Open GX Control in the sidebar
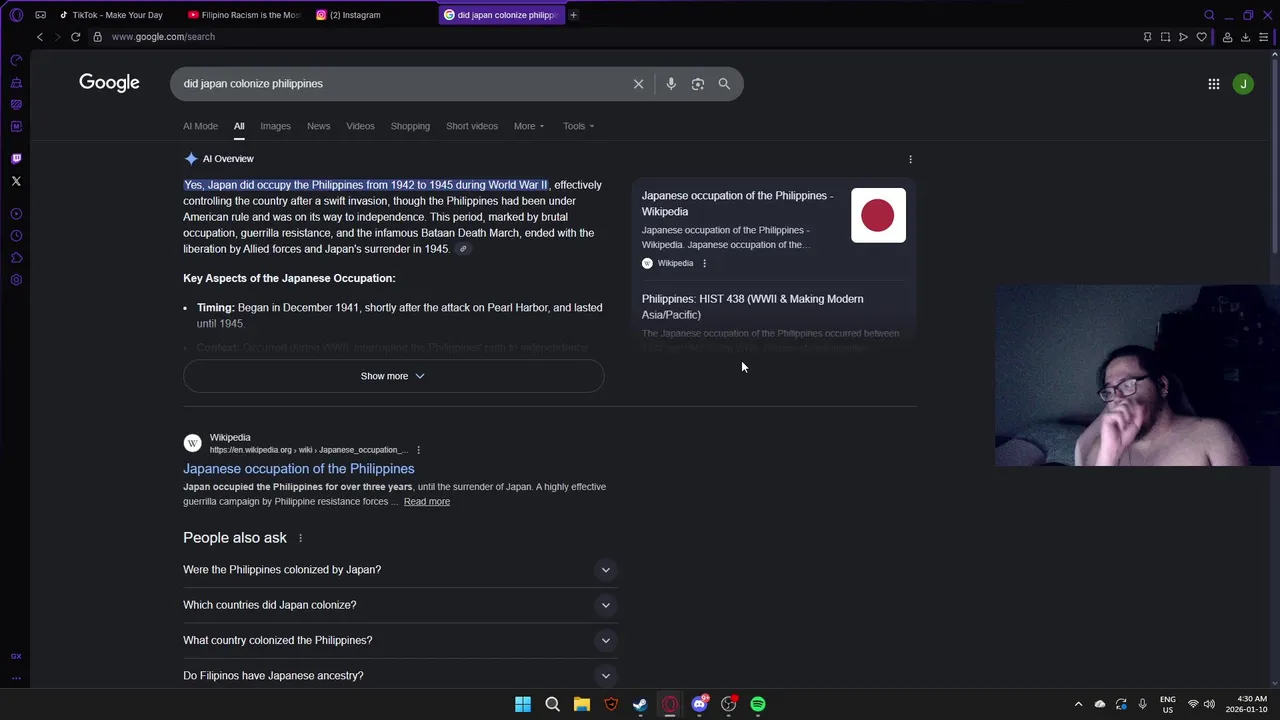This screenshot has height=720, width=1280. click(x=16, y=60)
